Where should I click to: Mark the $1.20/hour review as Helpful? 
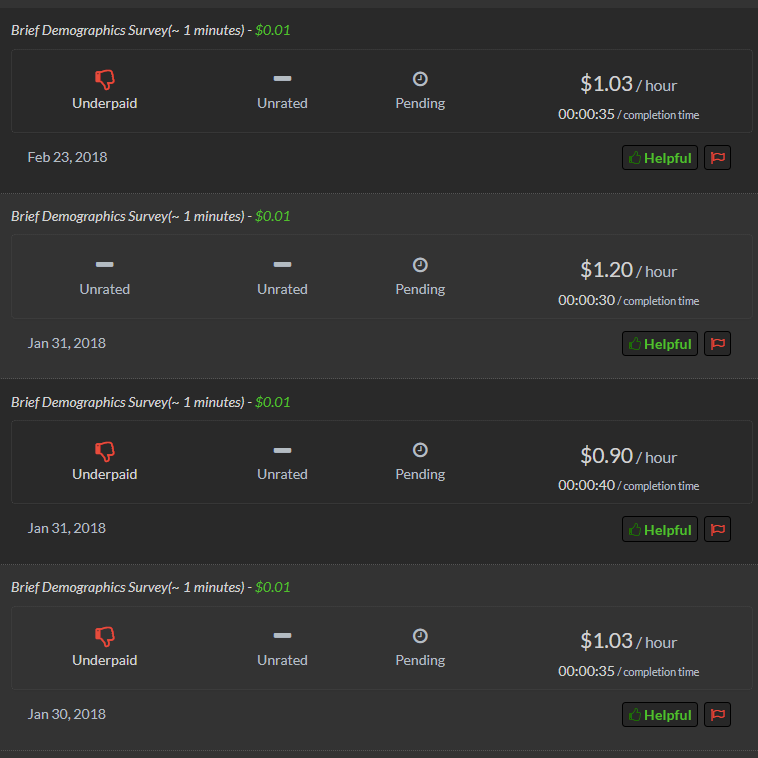coord(659,344)
